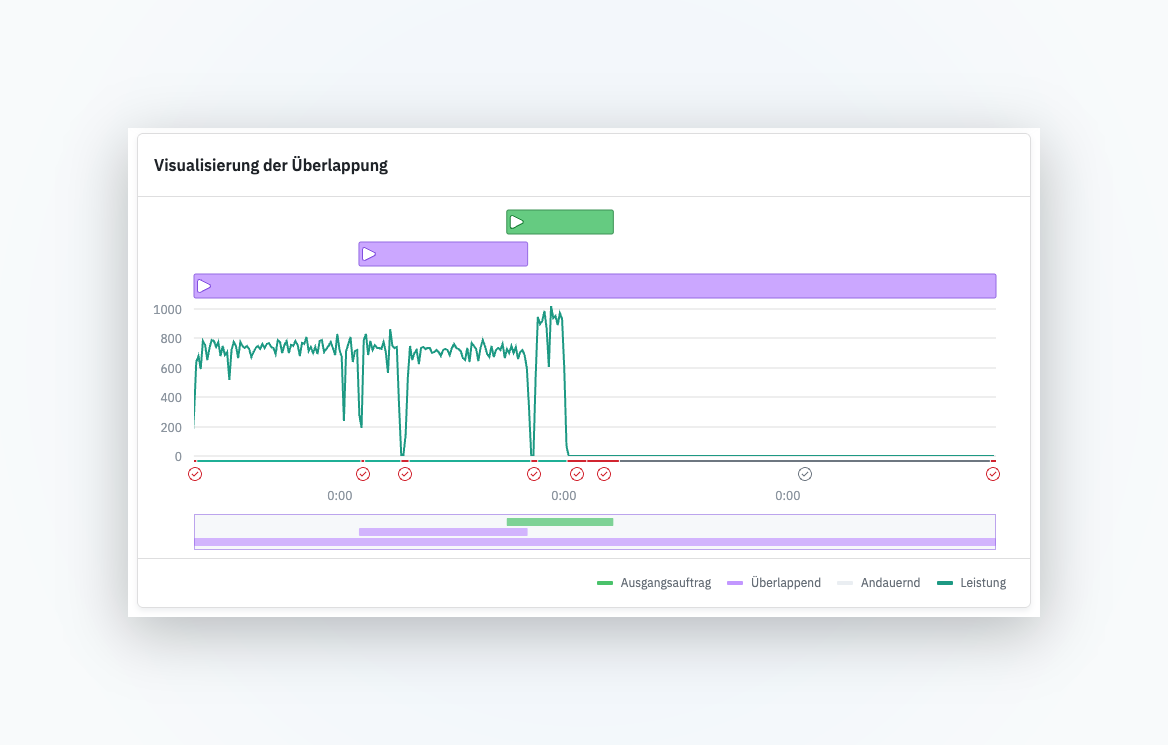Click the 600 y-axis label

point(171,369)
